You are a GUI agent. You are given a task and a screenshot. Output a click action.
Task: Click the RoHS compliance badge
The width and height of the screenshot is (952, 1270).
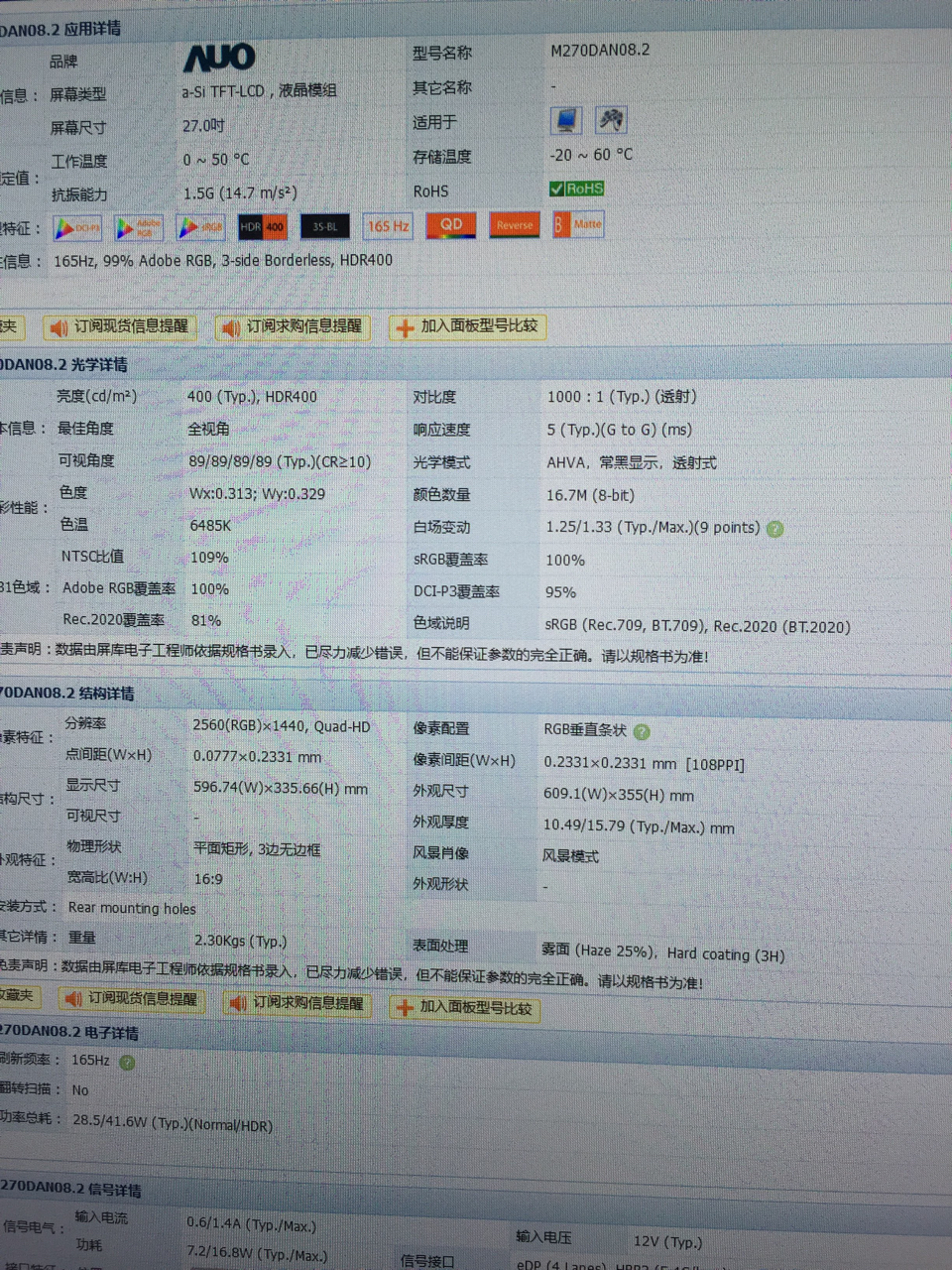pos(576,188)
